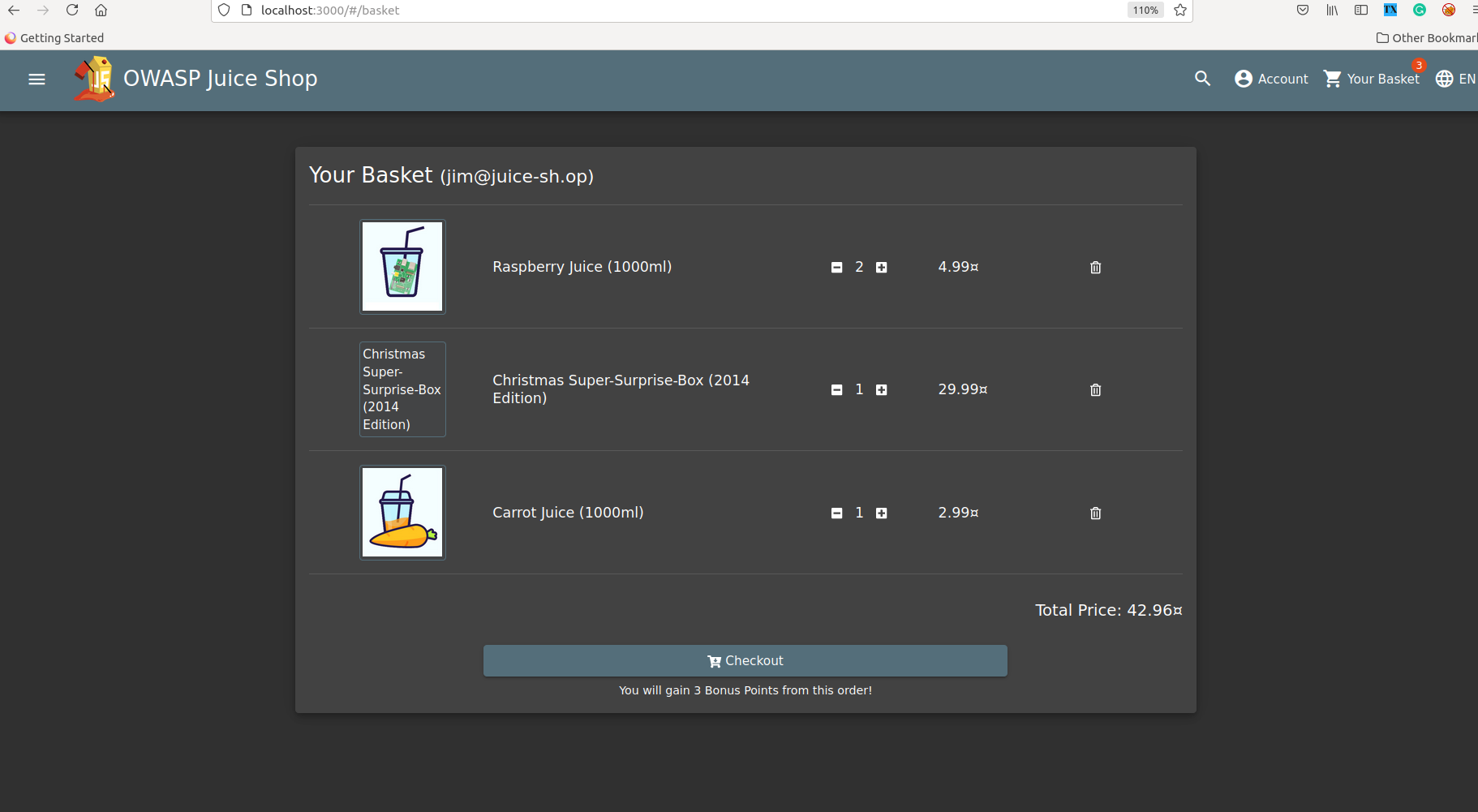Open the Other Bookmarks folder
The image size is (1478, 812).
[x=1427, y=38]
